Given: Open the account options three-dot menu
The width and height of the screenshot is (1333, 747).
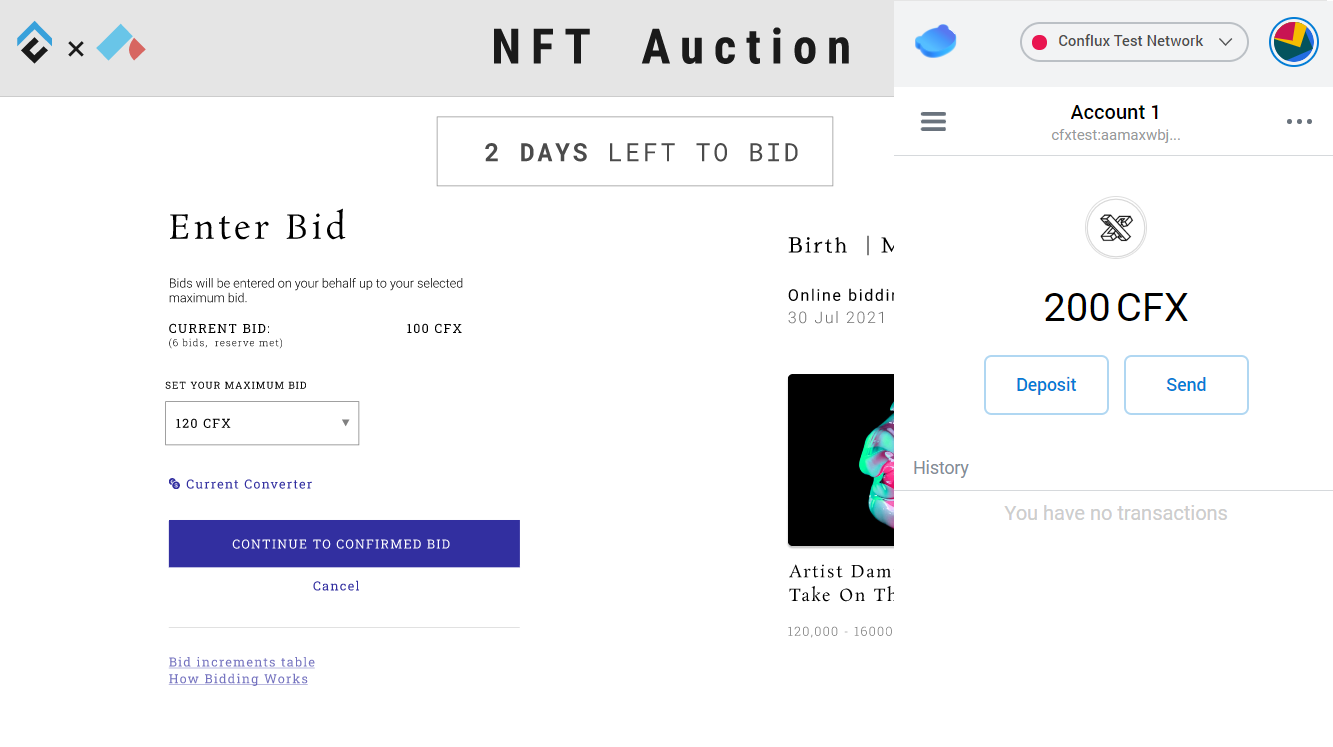Looking at the screenshot, I should [x=1299, y=122].
